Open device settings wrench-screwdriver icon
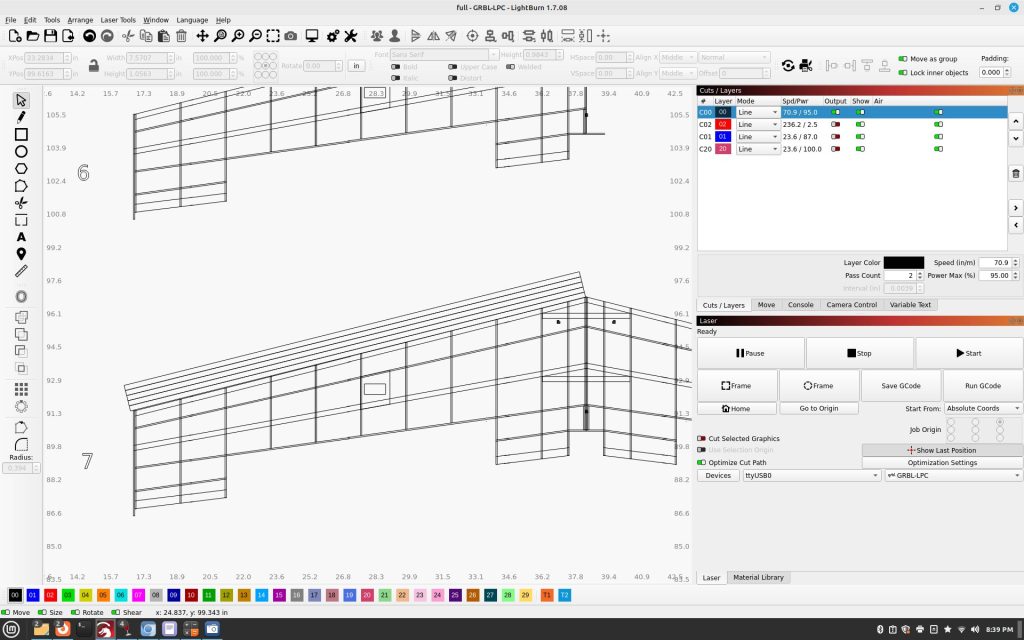Viewport: 1024px width, 640px height. (x=351, y=36)
